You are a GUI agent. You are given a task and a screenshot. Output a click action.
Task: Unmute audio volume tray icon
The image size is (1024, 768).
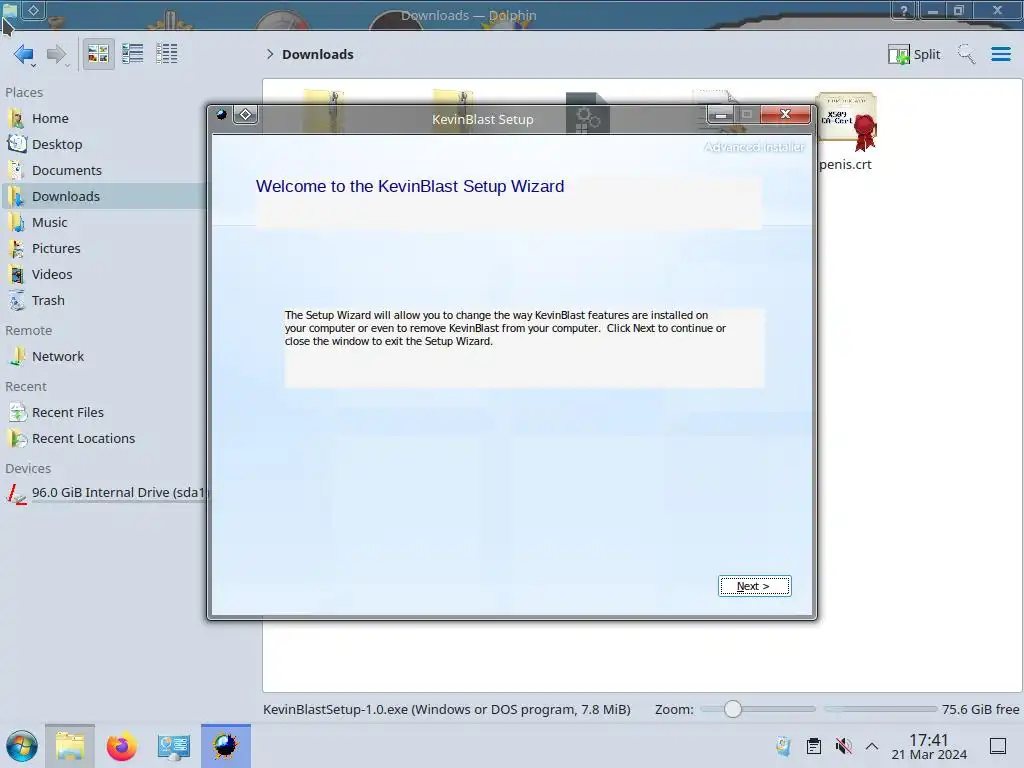pyautogui.click(x=843, y=746)
